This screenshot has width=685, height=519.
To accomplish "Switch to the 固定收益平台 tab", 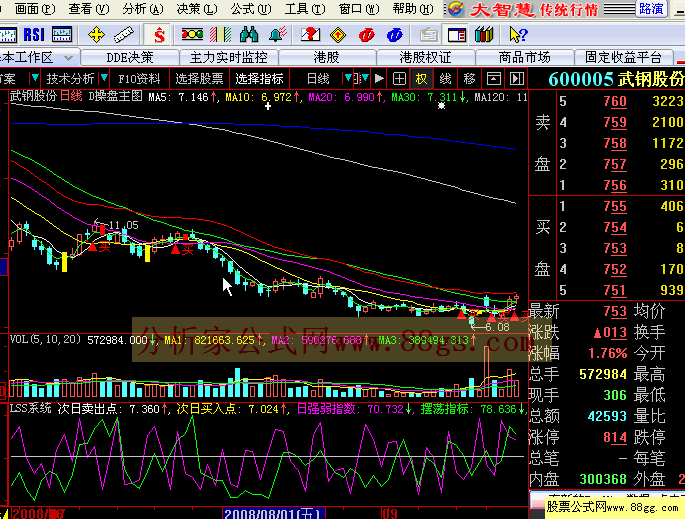I will [x=623, y=57].
